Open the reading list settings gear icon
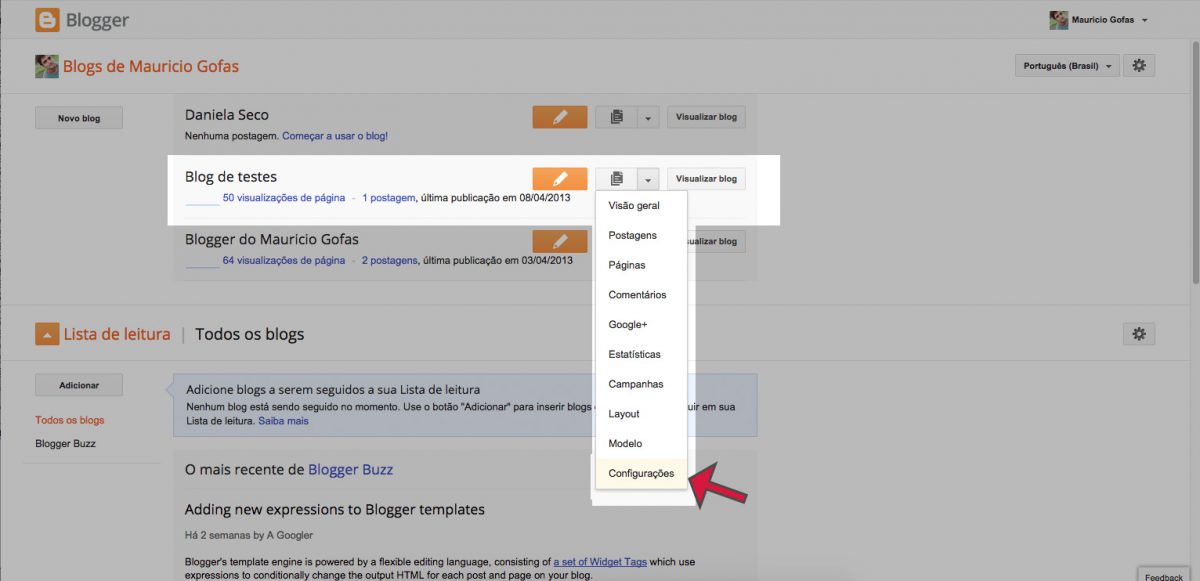This screenshot has width=1200, height=581. [x=1138, y=334]
